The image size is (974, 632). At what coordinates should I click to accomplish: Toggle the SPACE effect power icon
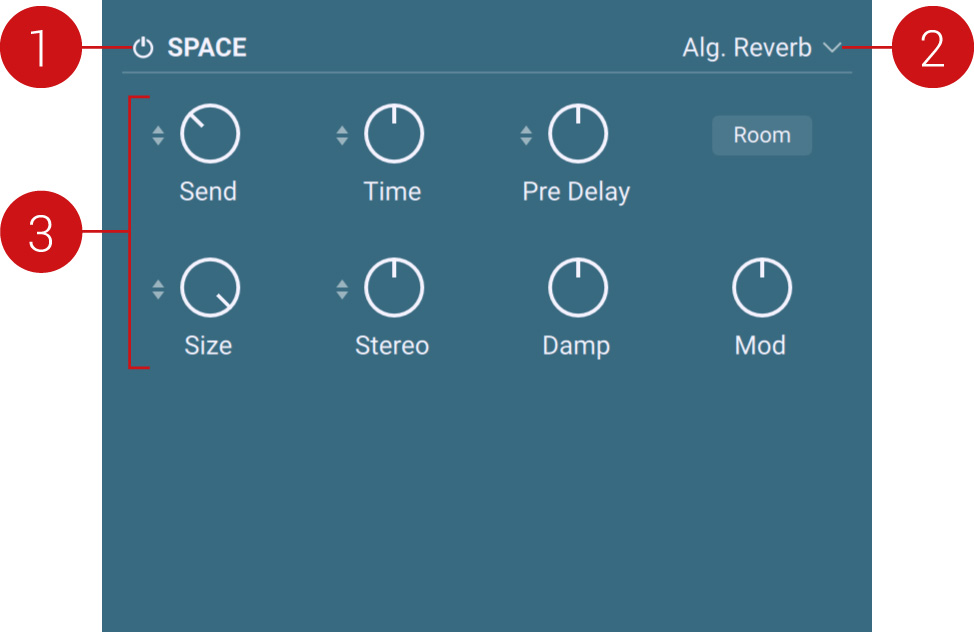coord(143,48)
